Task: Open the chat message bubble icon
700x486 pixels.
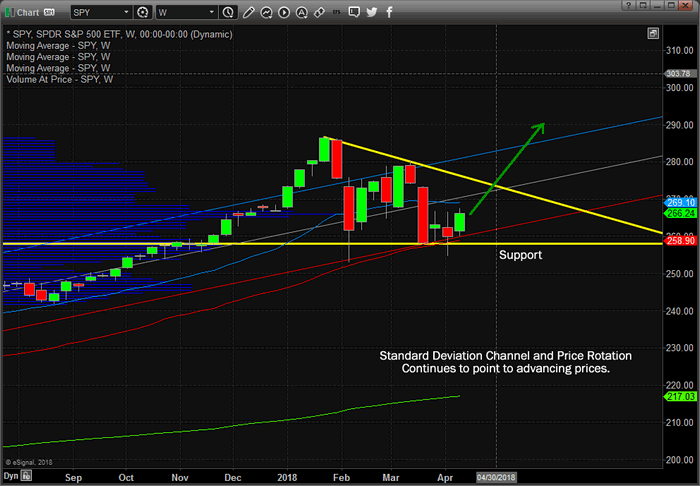Action: [354, 12]
